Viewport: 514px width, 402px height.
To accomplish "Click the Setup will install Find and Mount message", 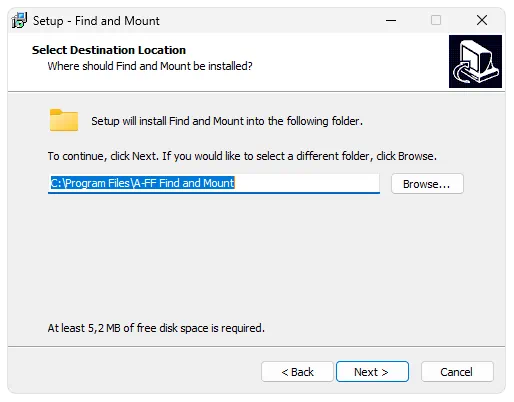I will tap(227, 121).
